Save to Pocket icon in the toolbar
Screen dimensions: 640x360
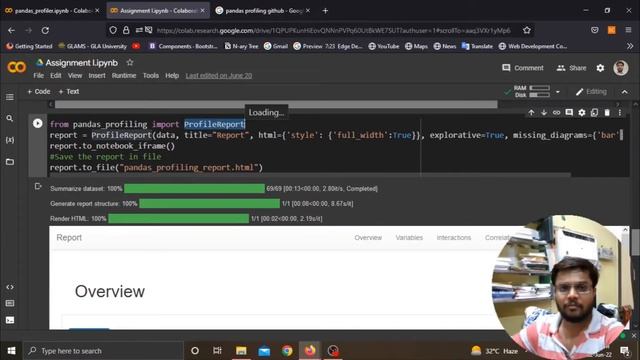[595, 30]
